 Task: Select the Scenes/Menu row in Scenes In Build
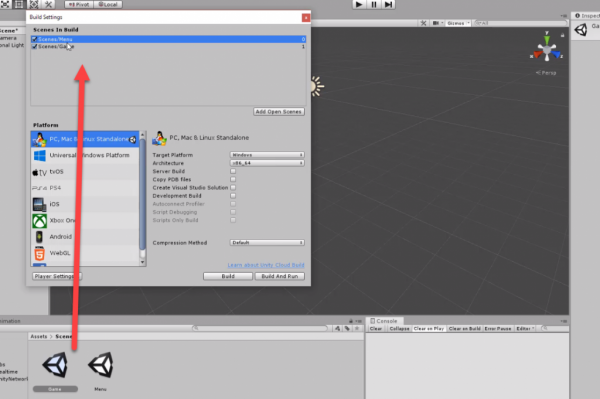click(168, 39)
